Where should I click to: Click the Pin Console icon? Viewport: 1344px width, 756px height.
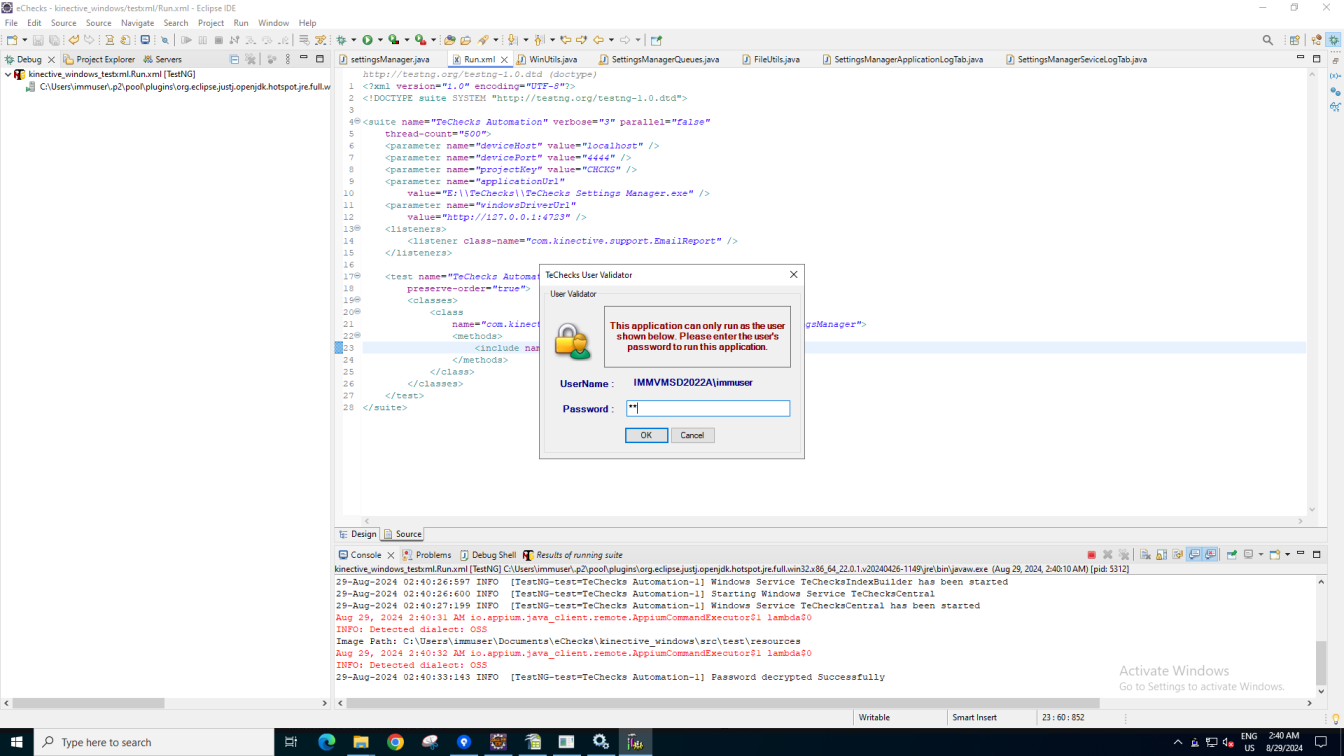(x=1232, y=555)
